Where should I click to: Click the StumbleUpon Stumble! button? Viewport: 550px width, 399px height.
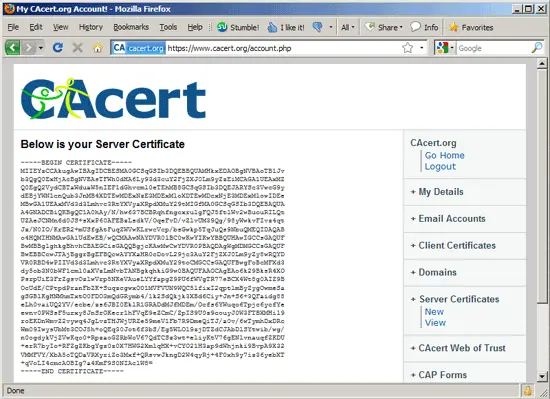click(238, 27)
